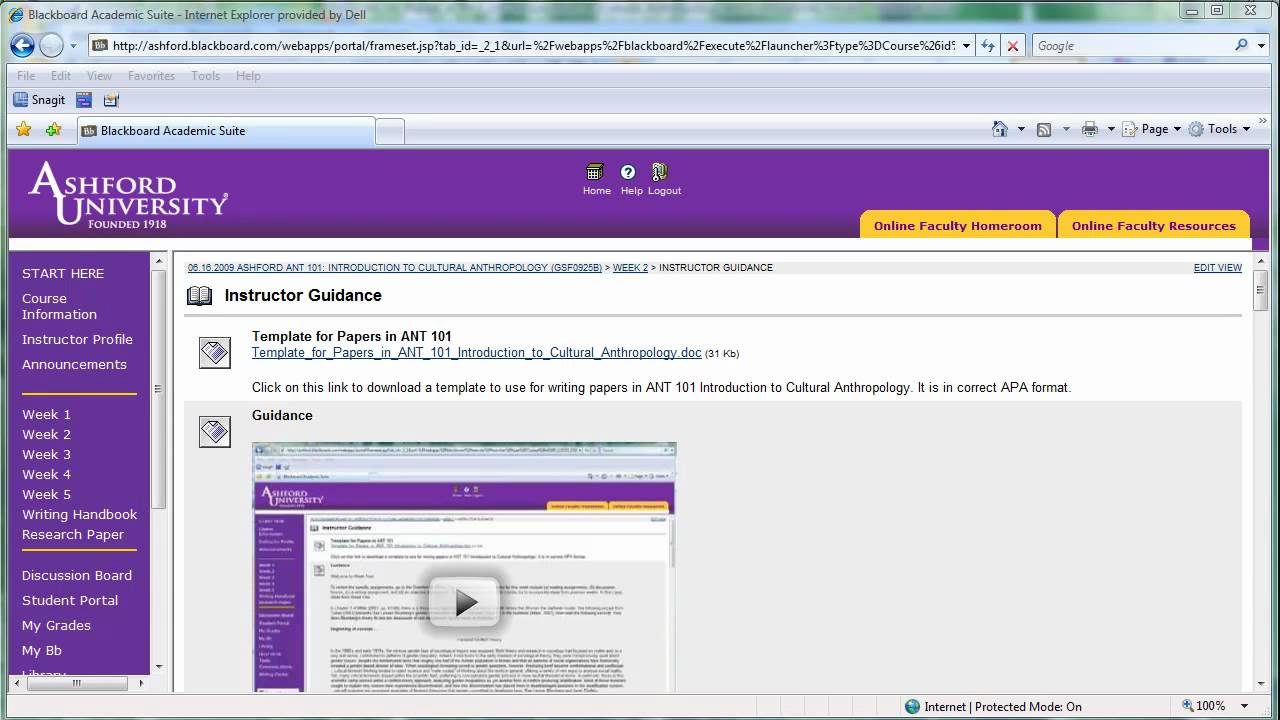1280x720 pixels.
Task: Click the Guidance item icon
Action: pyautogui.click(x=215, y=432)
